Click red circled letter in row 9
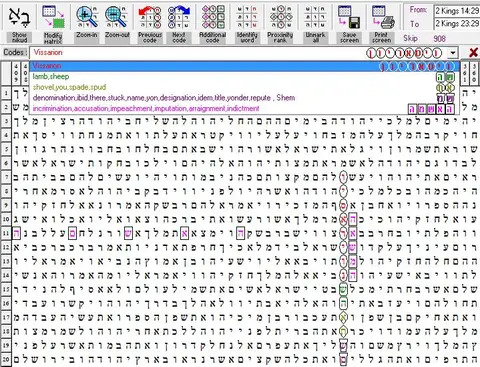Image resolution: width=480 pixels, height=367 pixels. [x=343, y=205]
